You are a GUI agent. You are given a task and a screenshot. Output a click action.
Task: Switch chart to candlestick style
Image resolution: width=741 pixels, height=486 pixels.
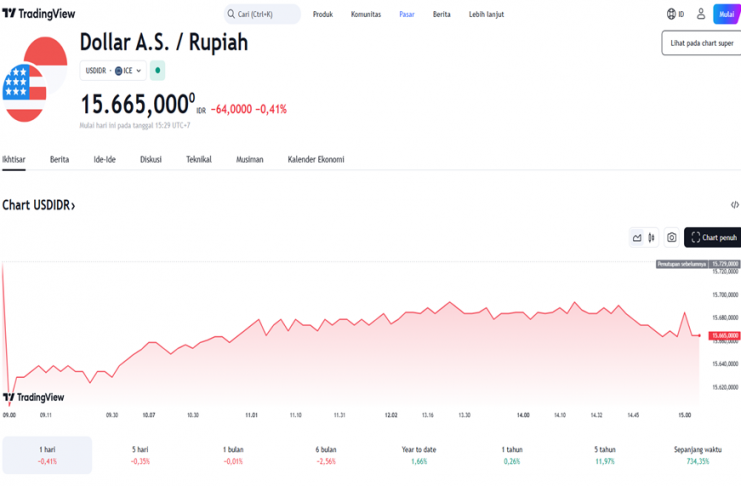[652, 237]
